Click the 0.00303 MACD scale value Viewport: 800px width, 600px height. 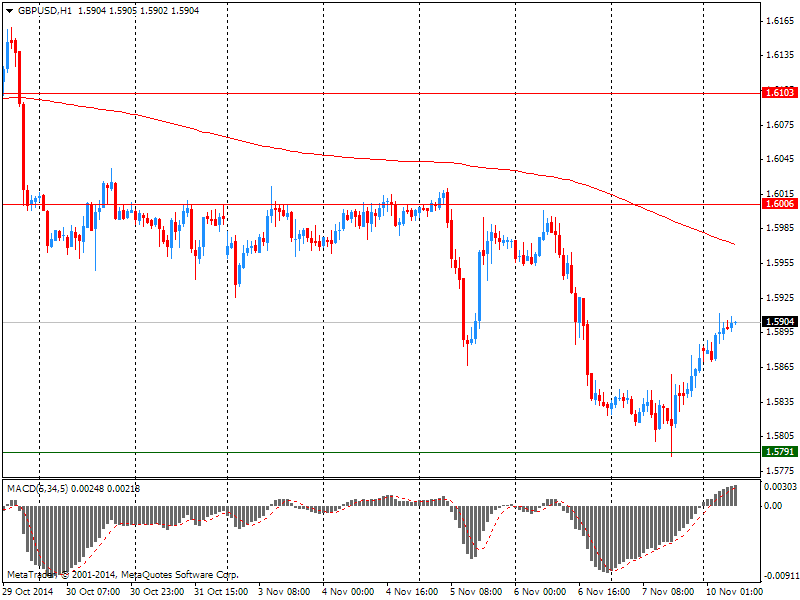pos(780,487)
